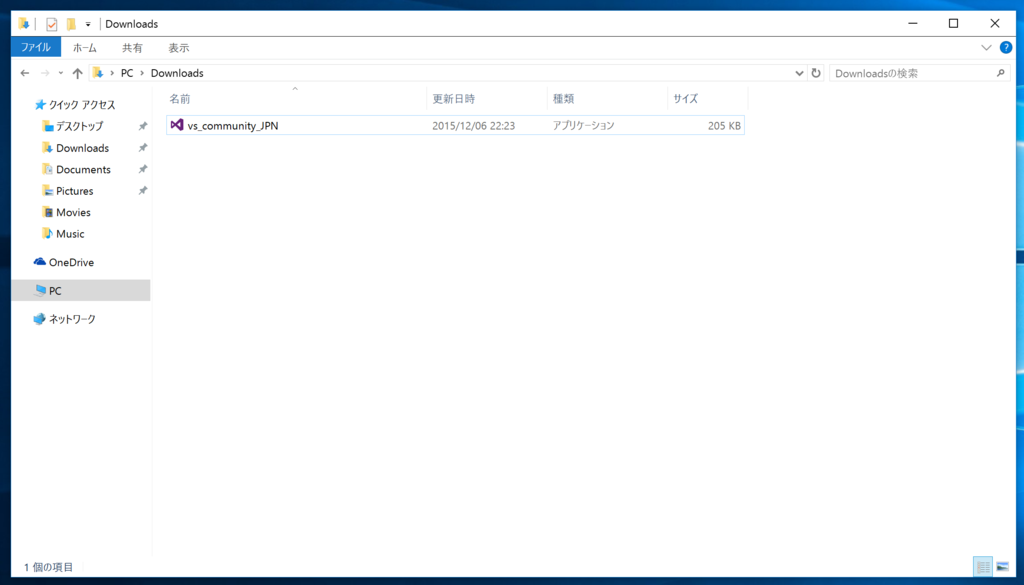The image size is (1024, 585).
Task: Open the 表示 ribbon tab
Action: click(x=179, y=47)
